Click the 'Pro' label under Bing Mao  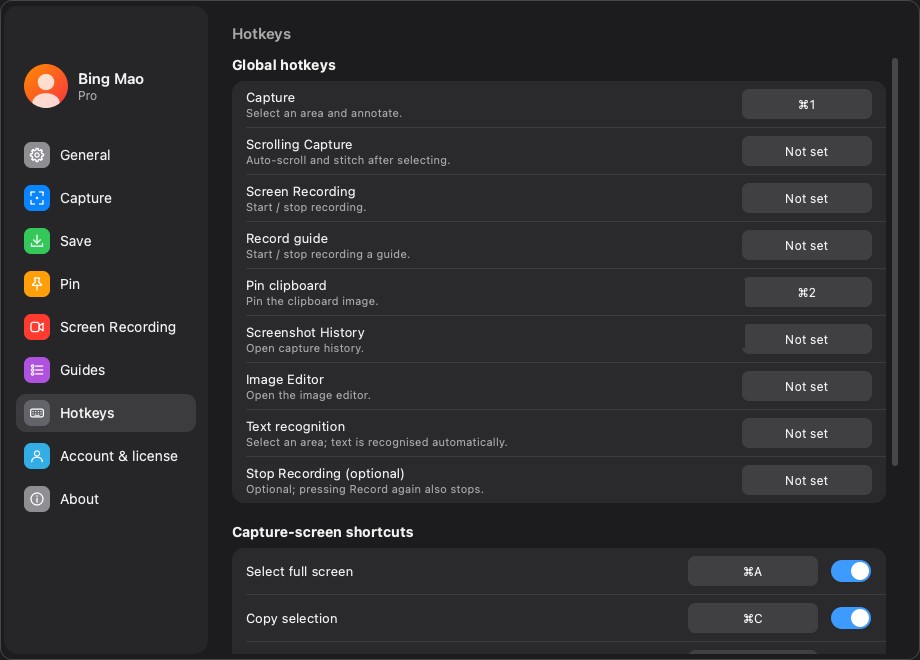click(87, 96)
